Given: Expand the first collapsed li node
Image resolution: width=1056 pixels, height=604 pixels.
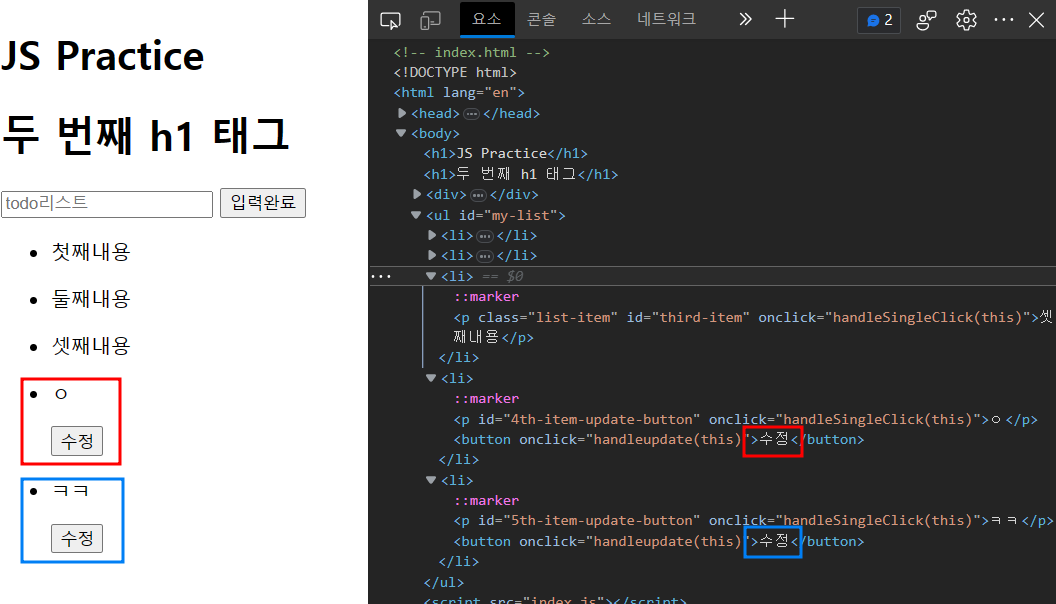Looking at the screenshot, I should (x=432, y=236).
